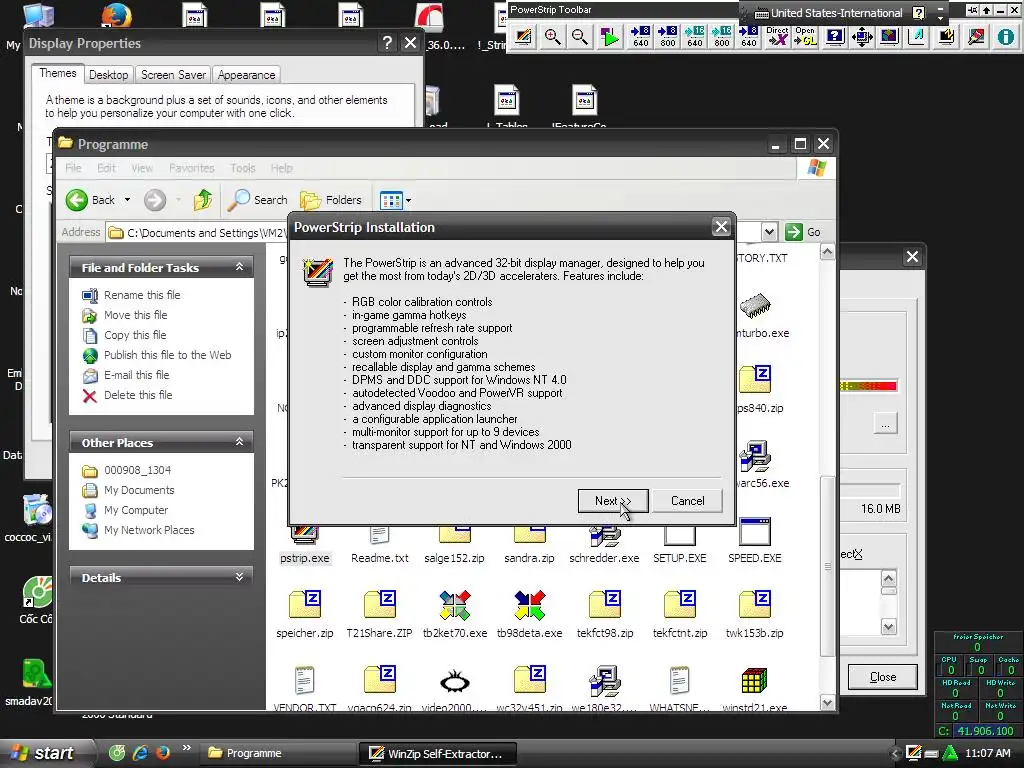Expand the quick launch overflow chevron
This screenshot has width=1024, height=768.
click(187, 748)
